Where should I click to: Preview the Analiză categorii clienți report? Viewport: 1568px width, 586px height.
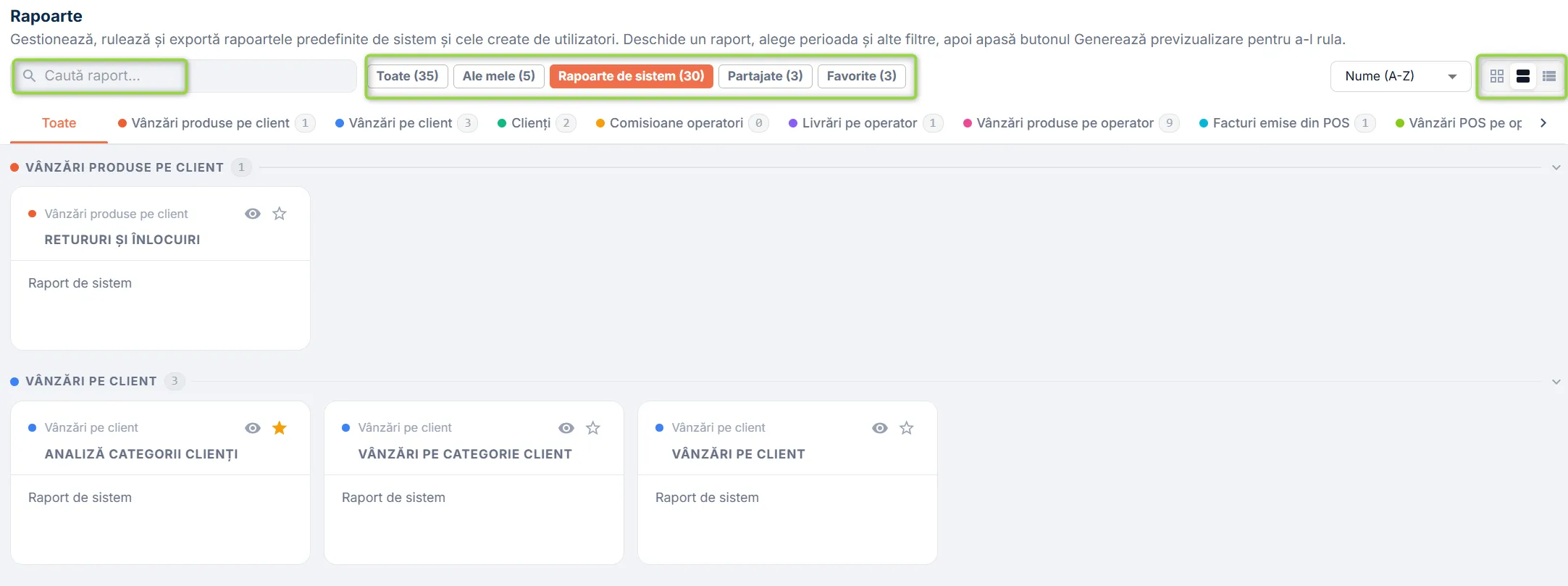click(x=253, y=428)
